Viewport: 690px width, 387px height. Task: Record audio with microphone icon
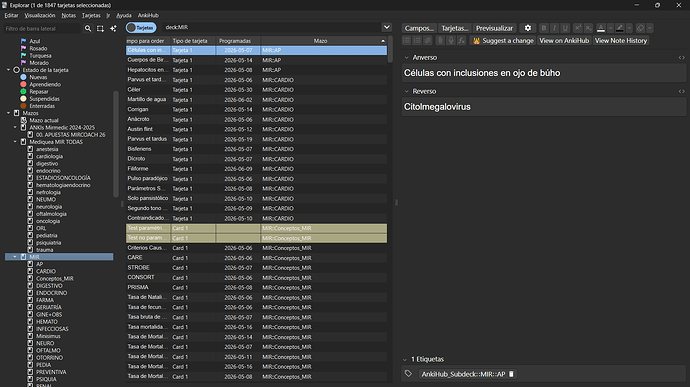(x=451, y=41)
